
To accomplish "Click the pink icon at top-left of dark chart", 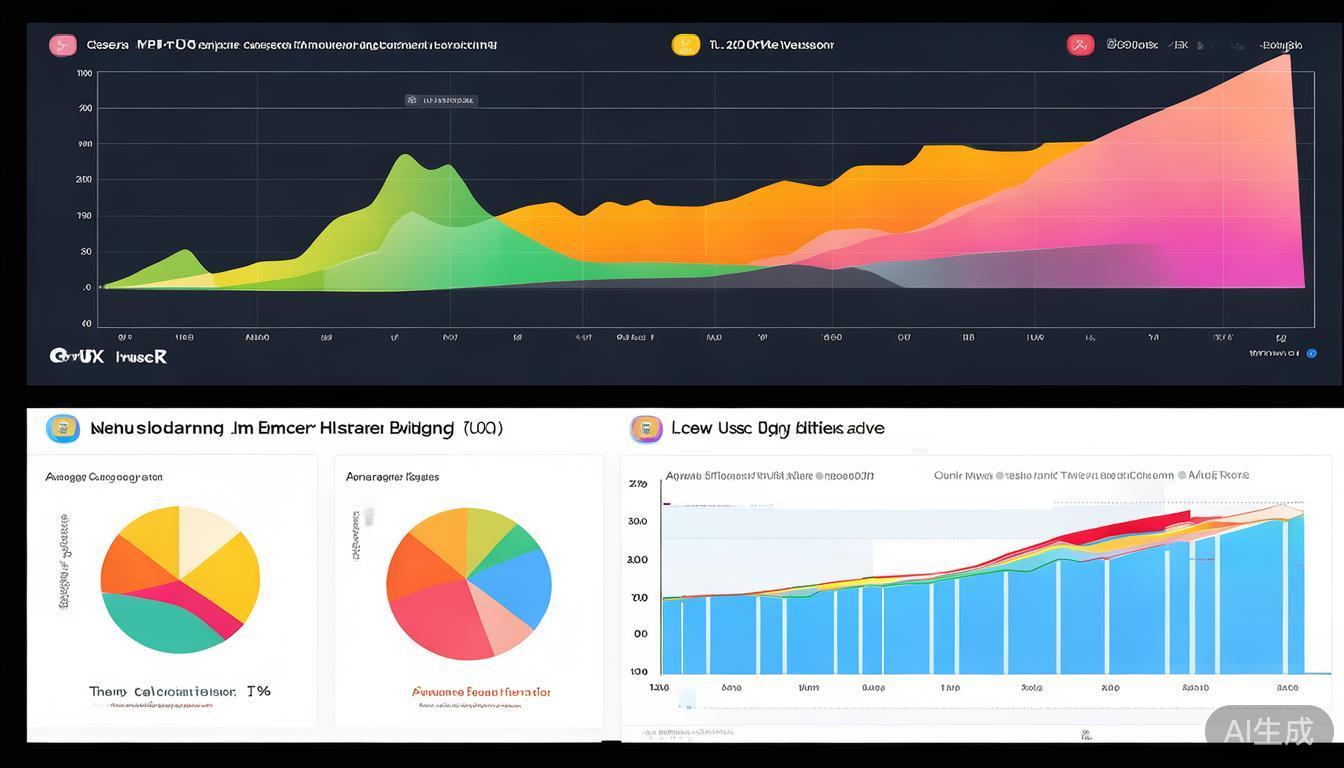I will pos(63,45).
